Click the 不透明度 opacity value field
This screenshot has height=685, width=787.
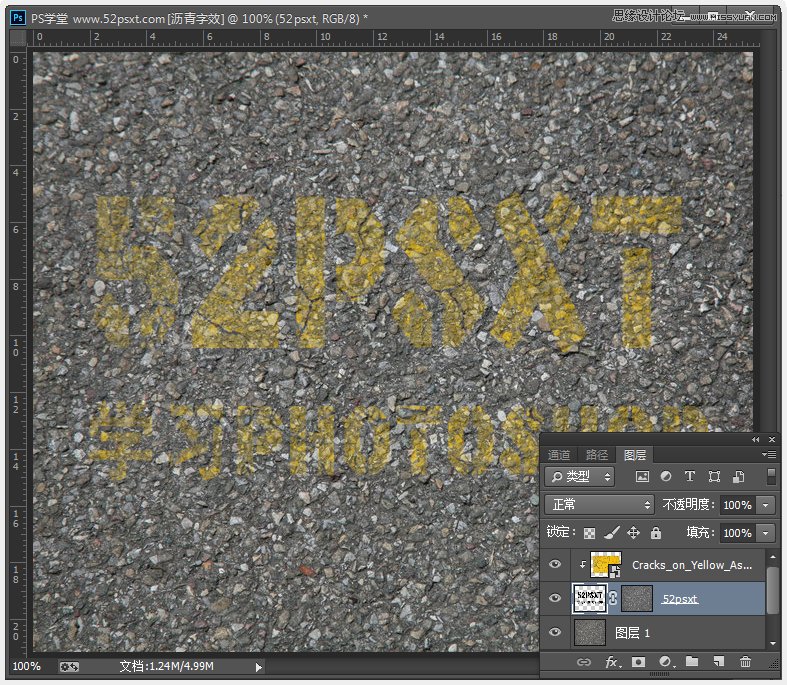coord(738,505)
